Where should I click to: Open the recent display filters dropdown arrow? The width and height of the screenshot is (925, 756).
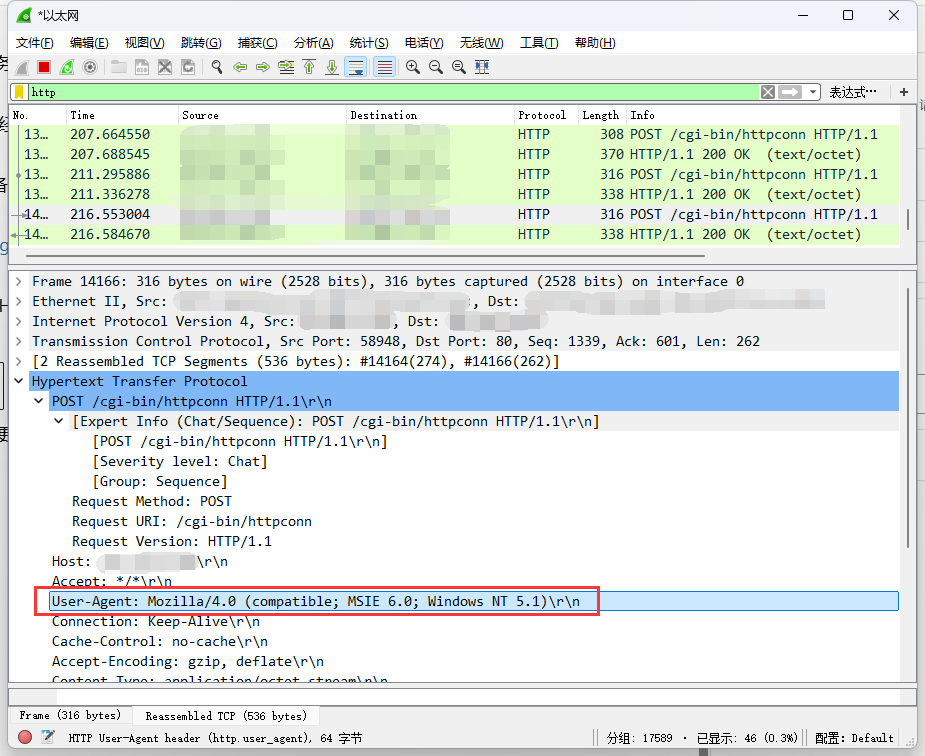(x=813, y=92)
